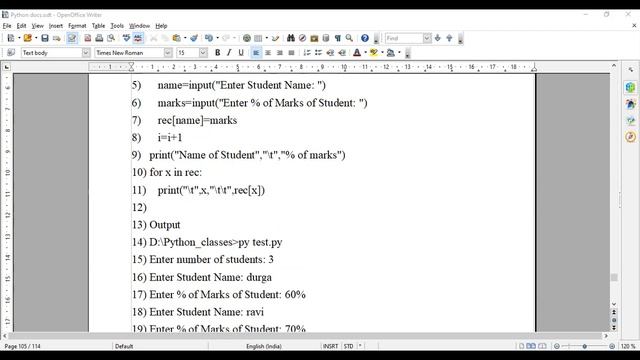Open the Undo history dropdown arrow
The height and width of the screenshot is (360, 640).
click(x=218, y=38)
